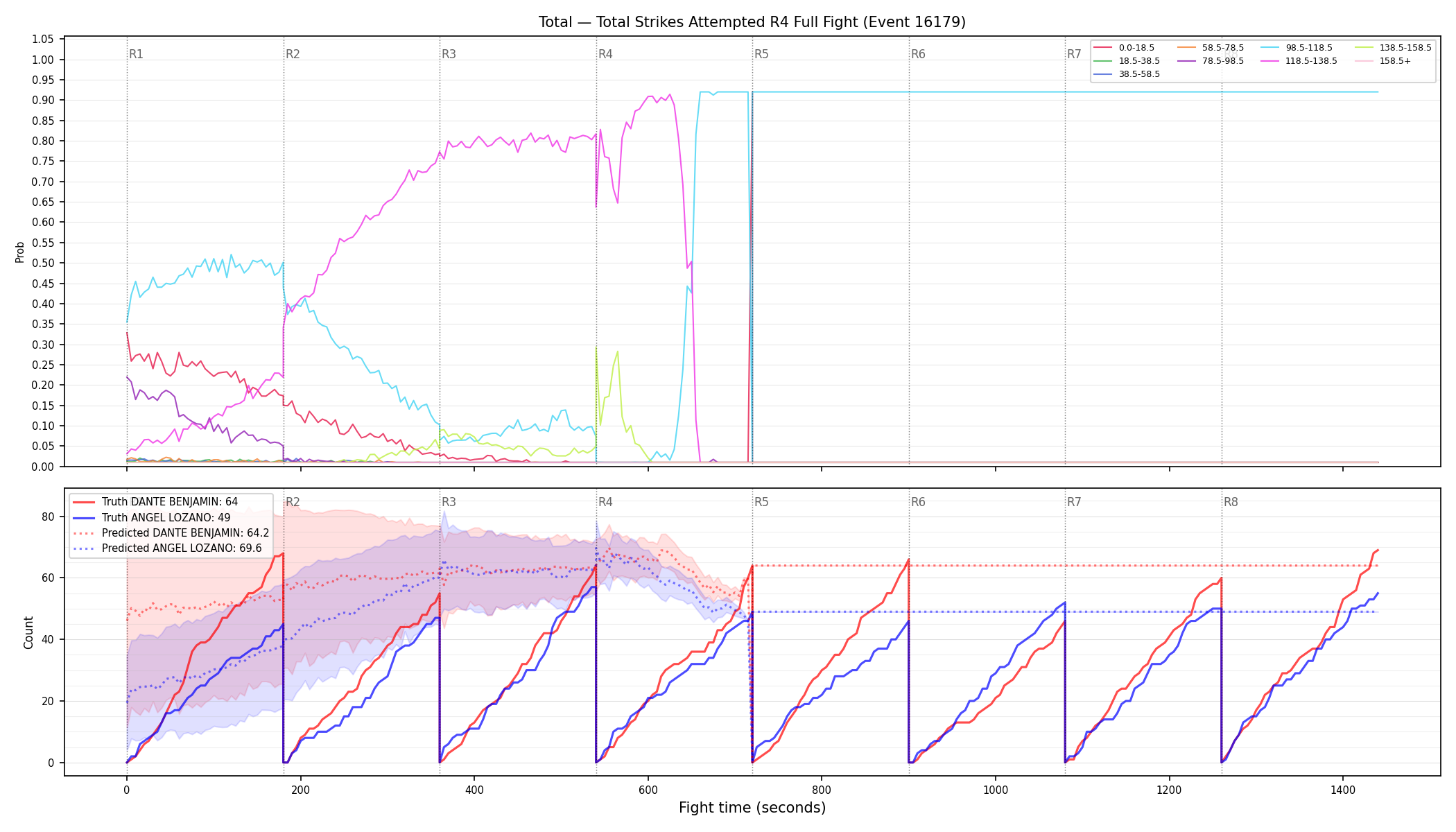Click the 'Fight time (seconds)' axis label
Image resolution: width=1456 pixels, height=832 pixels.
click(x=752, y=808)
